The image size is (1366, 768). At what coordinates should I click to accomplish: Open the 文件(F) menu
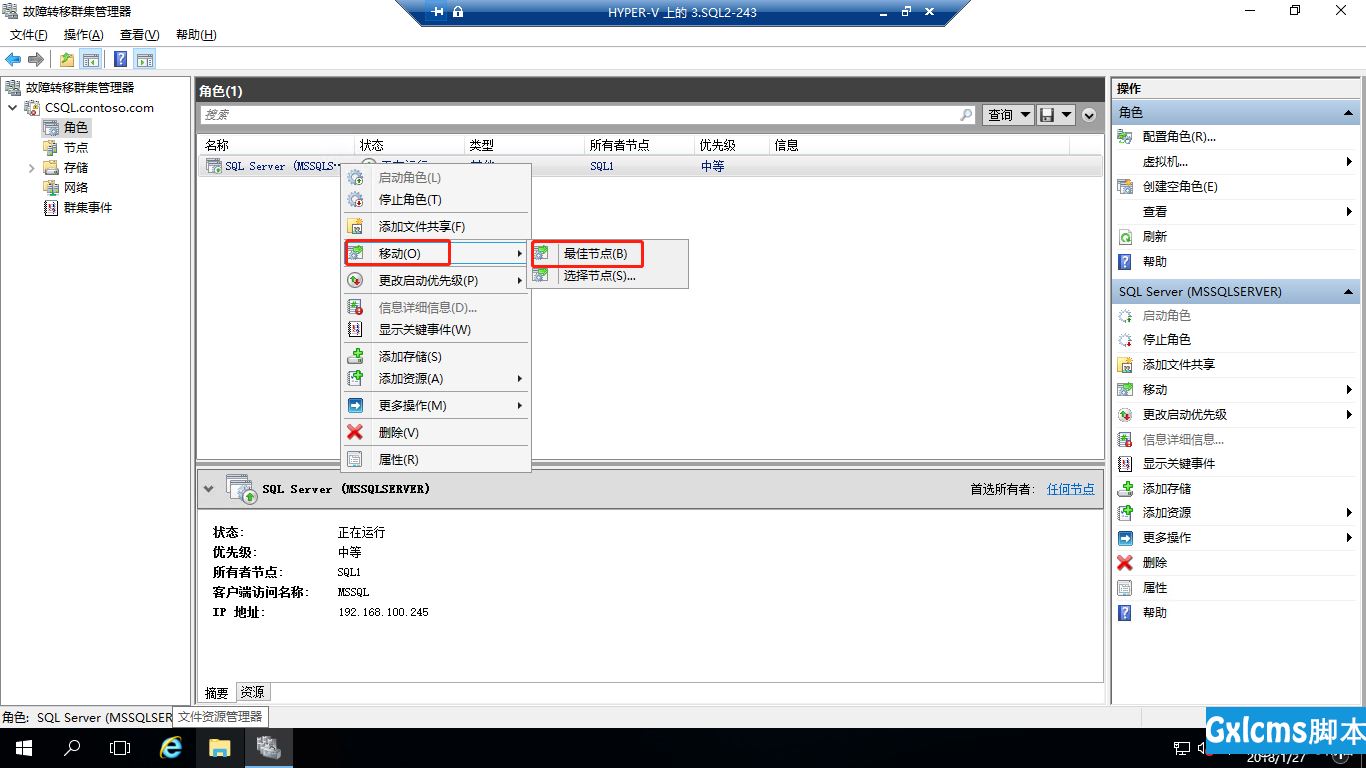29,35
